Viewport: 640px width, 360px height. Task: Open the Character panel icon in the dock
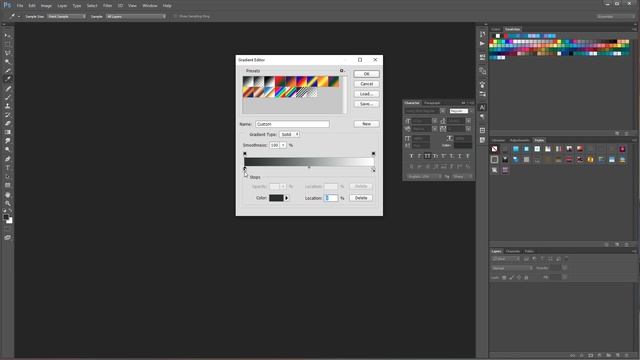coord(482,107)
